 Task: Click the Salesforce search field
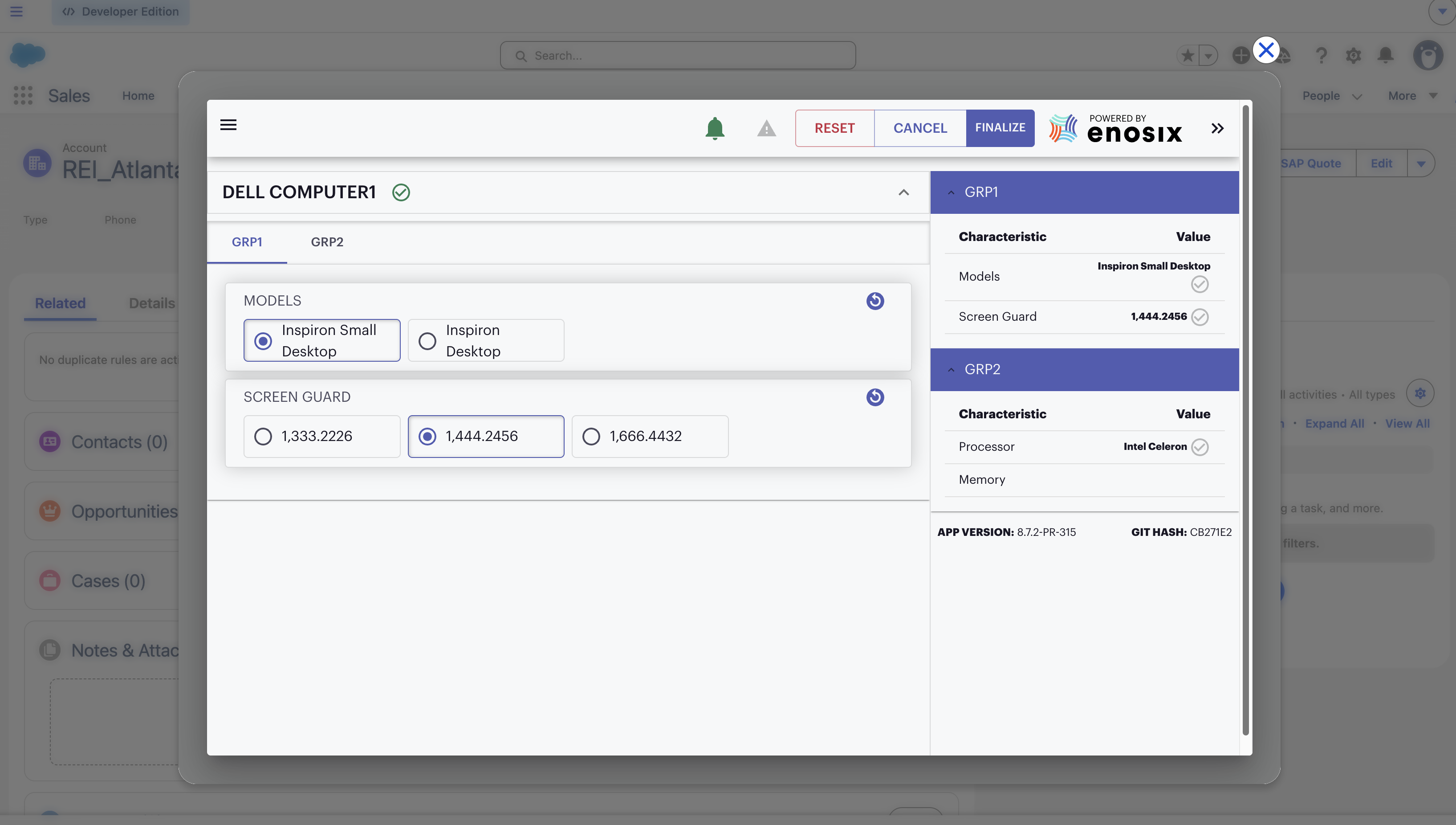click(677, 55)
